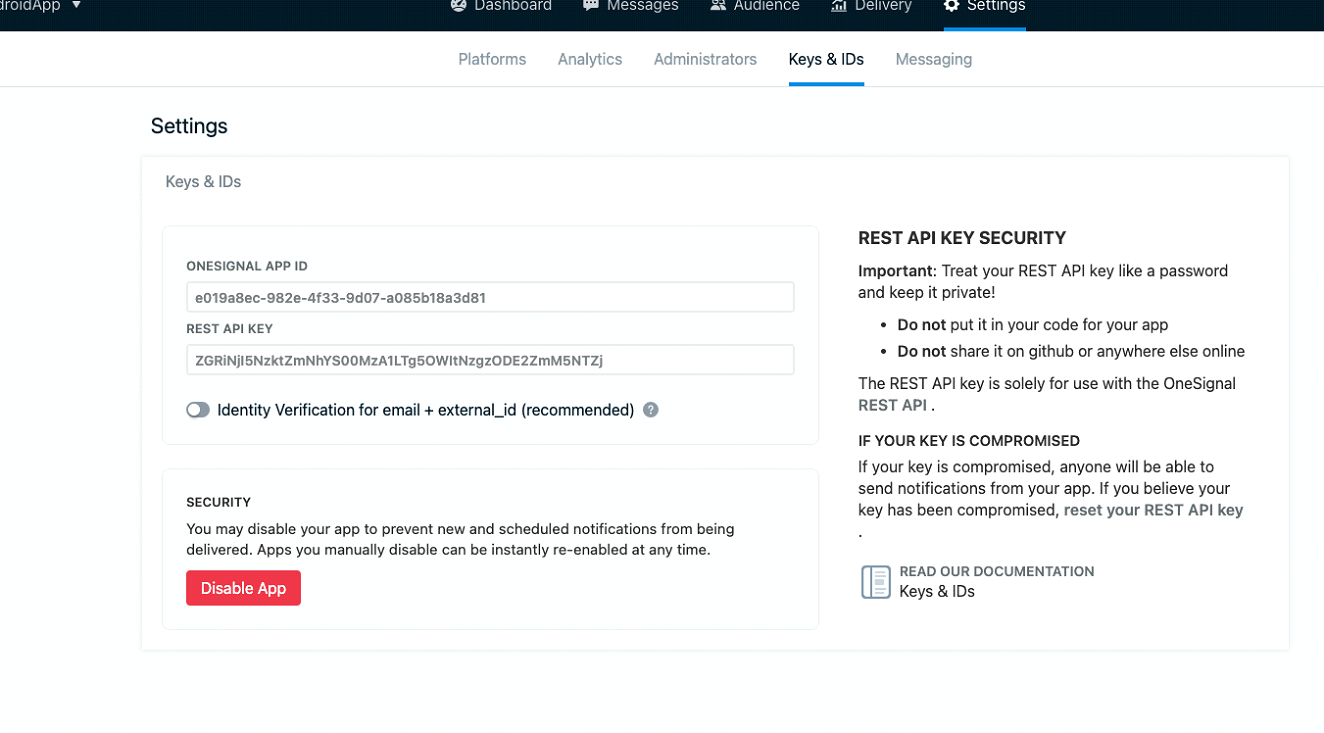Image resolution: width=1324 pixels, height=733 pixels.
Task: Click the reset your REST API key link
Action: pyautogui.click(x=1153, y=510)
